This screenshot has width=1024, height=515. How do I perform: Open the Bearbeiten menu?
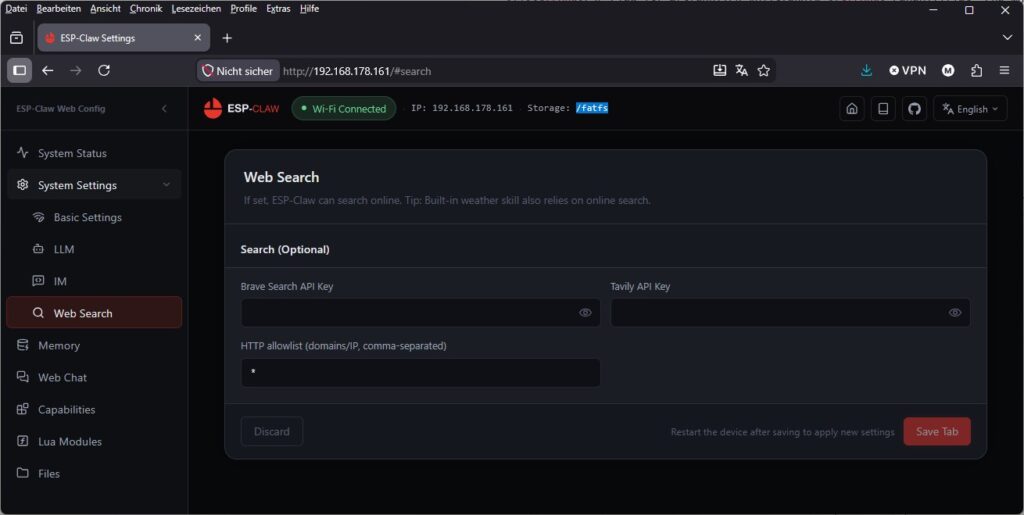coord(59,8)
